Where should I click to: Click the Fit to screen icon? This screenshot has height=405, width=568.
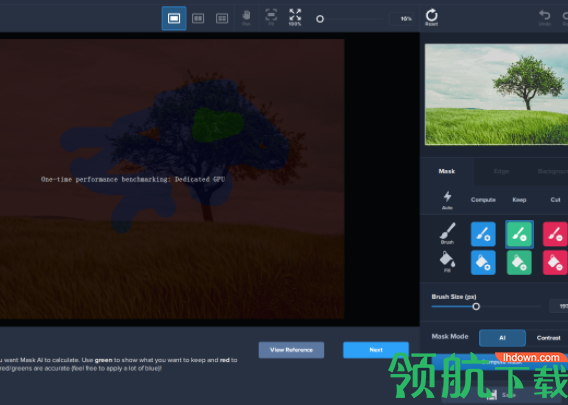[x=271, y=17]
